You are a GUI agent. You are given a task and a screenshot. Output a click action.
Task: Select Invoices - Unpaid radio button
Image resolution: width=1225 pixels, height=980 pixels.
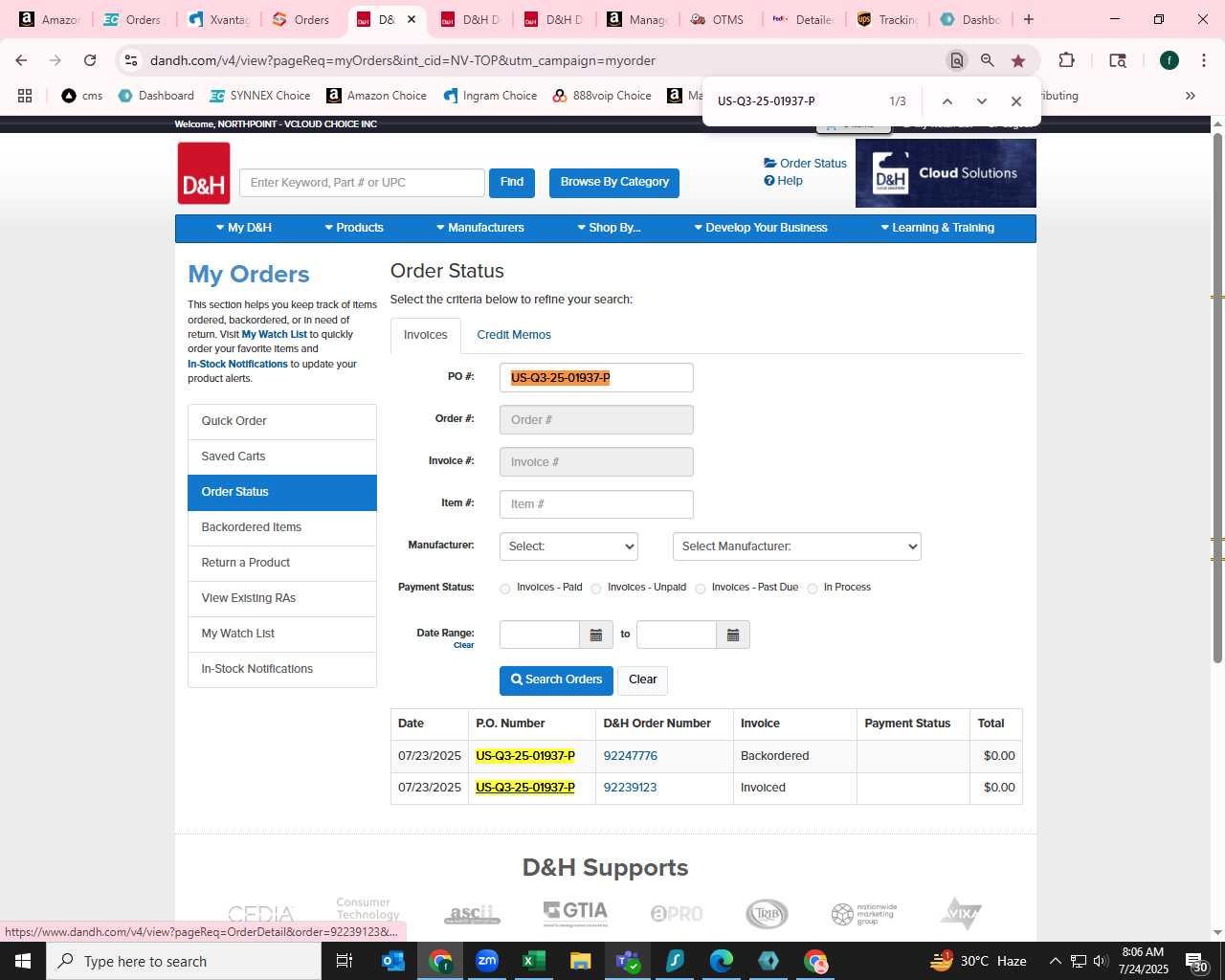point(596,589)
